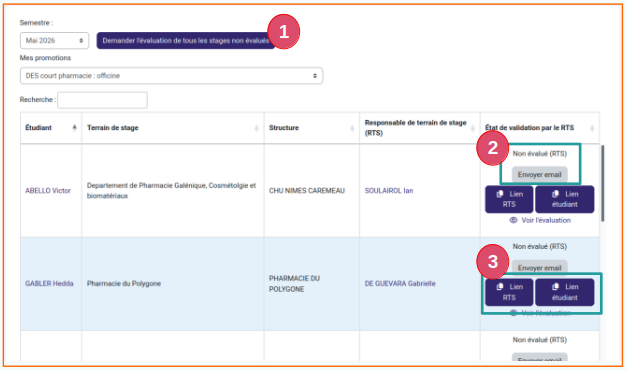
Task: Sort by État de validation par le RTS
Action: (592, 128)
